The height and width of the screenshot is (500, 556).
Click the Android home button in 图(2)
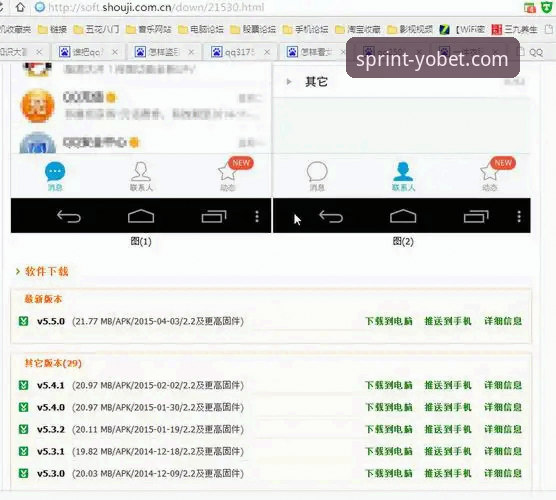click(403, 216)
